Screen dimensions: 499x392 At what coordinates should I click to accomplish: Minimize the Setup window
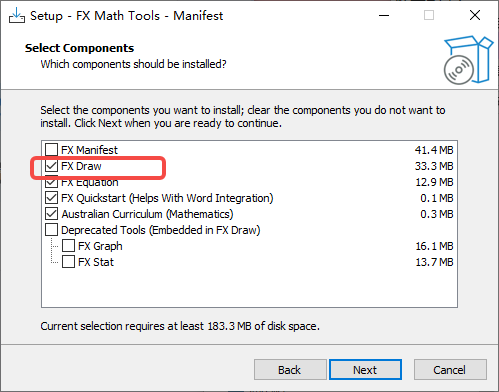click(x=384, y=15)
